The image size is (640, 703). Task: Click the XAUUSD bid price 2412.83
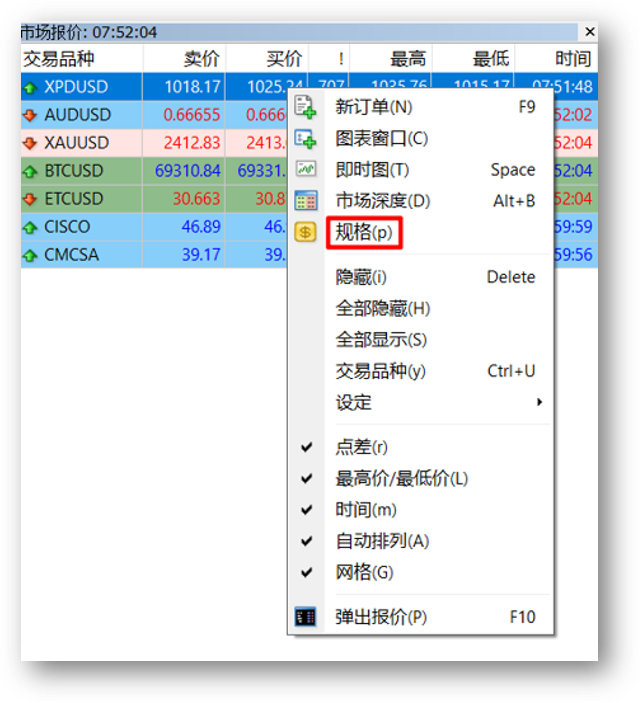click(192, 143)
